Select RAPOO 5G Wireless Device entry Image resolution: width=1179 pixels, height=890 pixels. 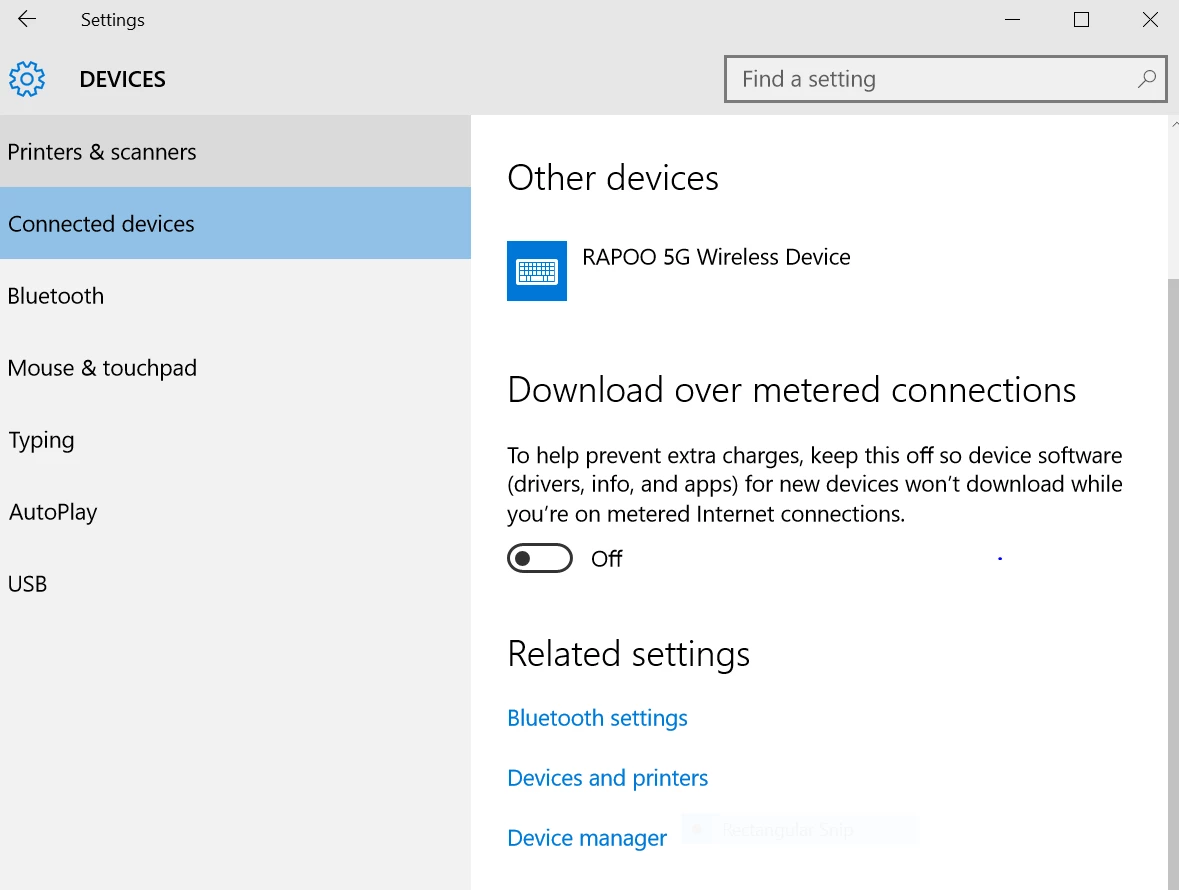(x=716, y=257)
